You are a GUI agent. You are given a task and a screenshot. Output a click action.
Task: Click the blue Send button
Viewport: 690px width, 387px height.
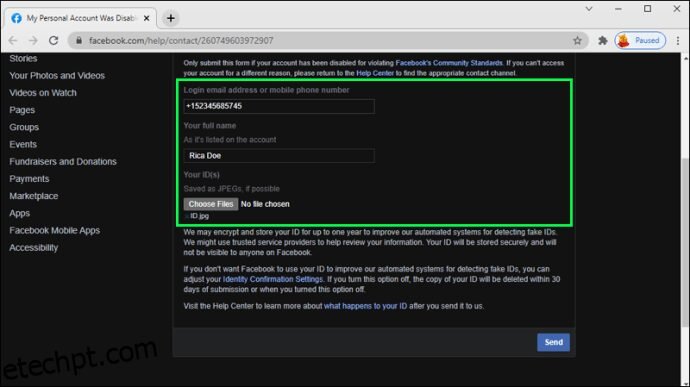tap(553, 342)
